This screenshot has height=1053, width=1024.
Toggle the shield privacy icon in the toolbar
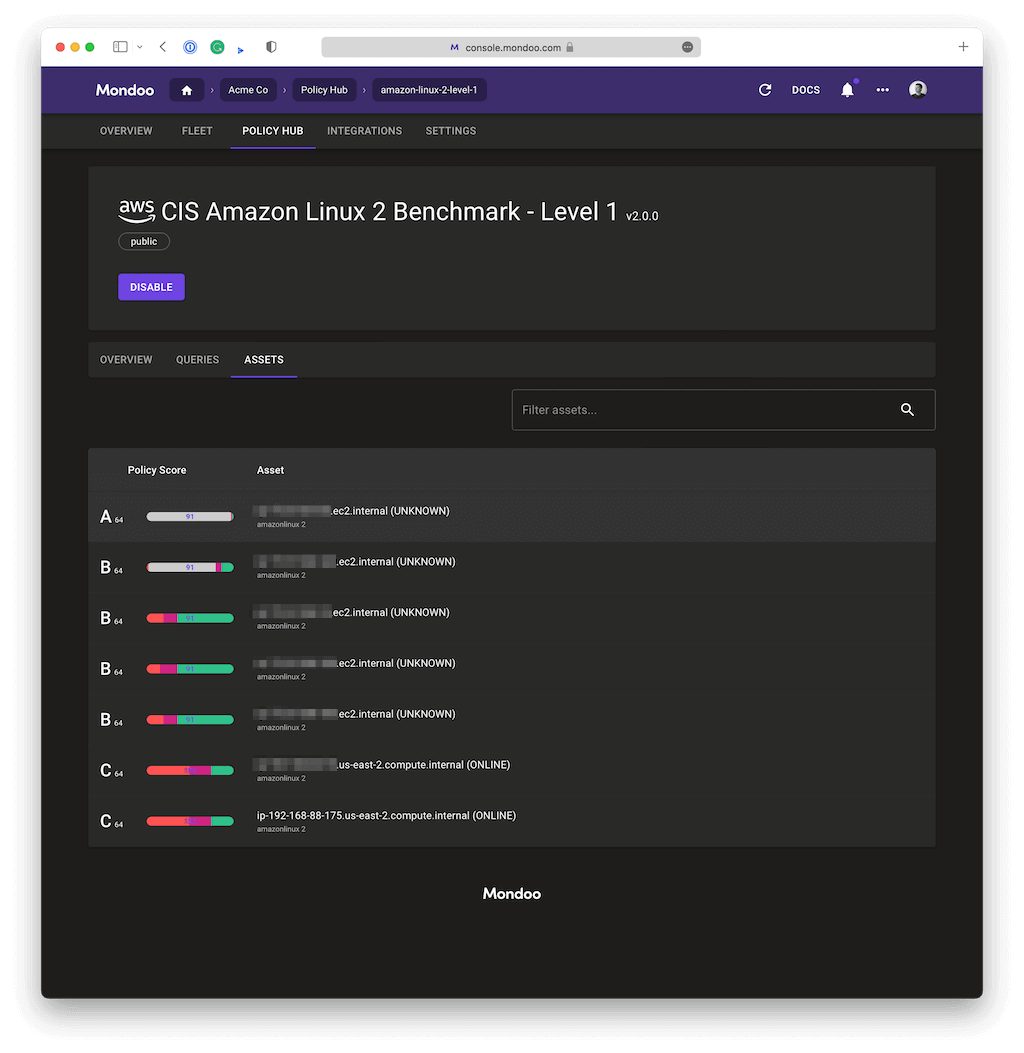coord(270,46)
